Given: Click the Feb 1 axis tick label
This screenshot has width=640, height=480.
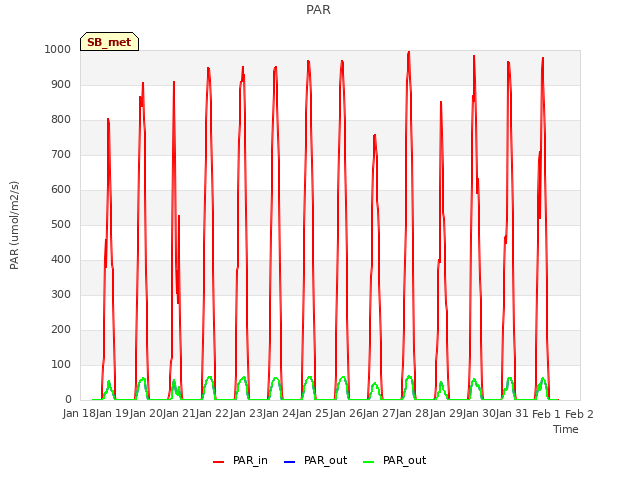Looking at the screenshot, I should tap(546, 414).
